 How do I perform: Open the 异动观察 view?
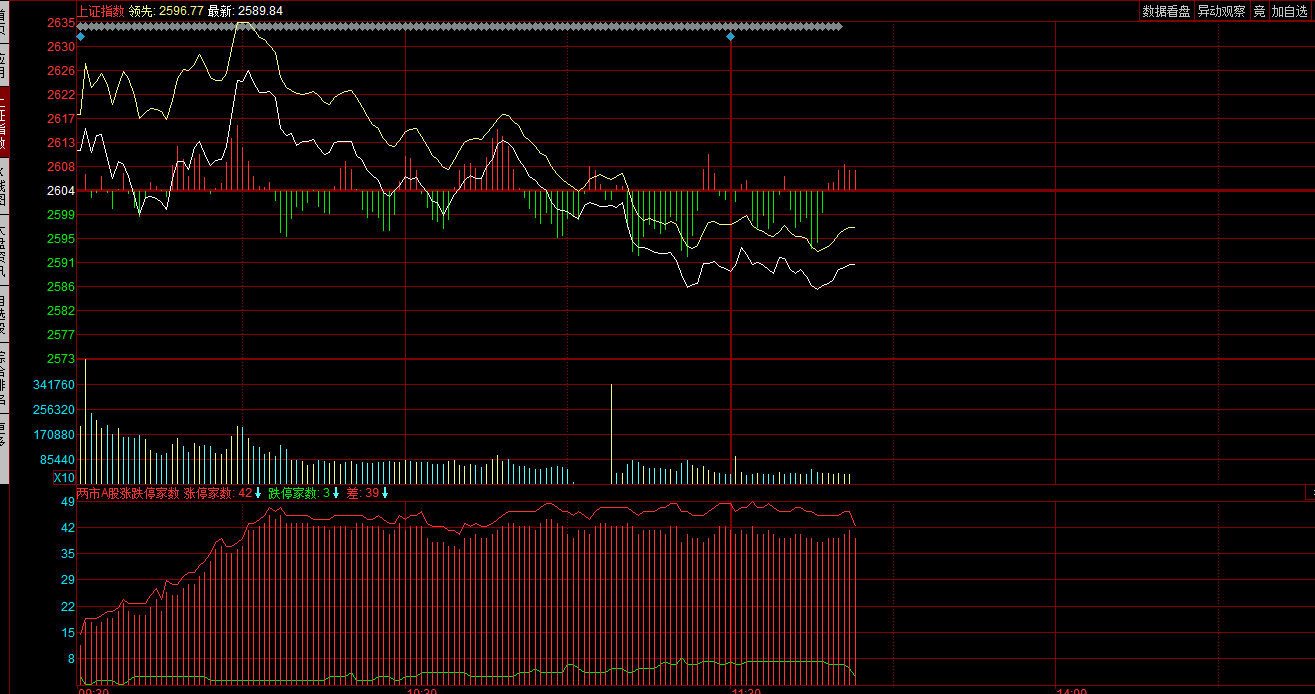pos(1222,11)
